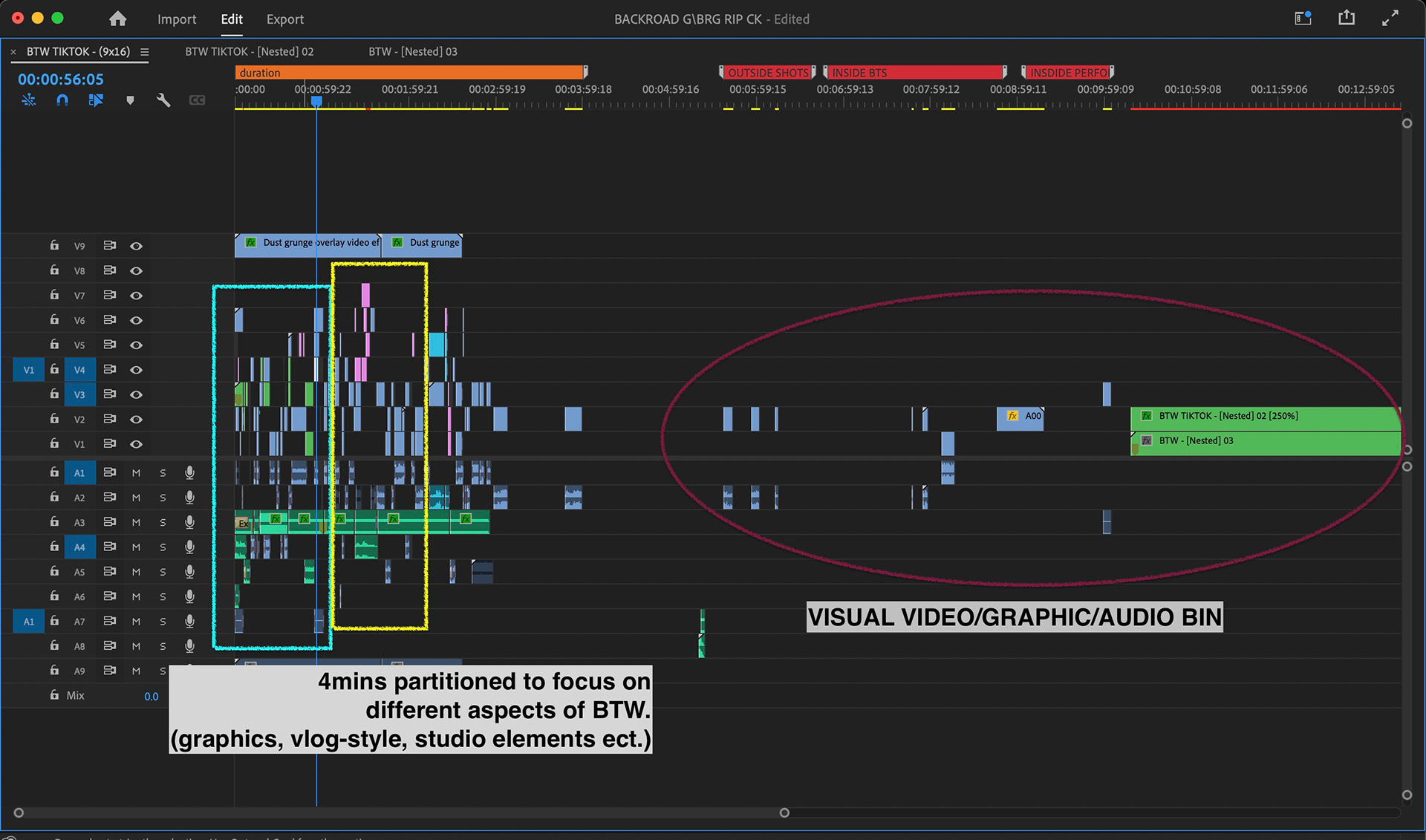Open the Import tab
Screen dimensions: 1426x840
177,19
